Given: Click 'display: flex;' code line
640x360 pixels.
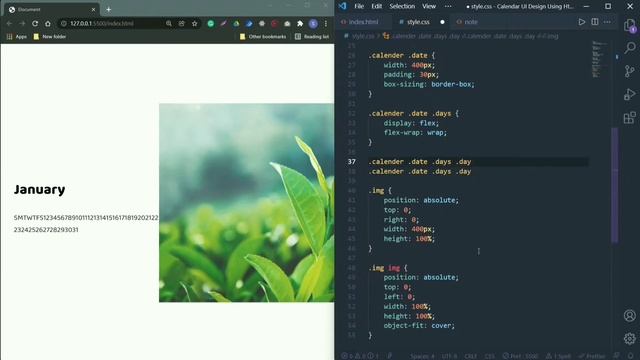Looking at the screenshot, I should (411, 123).
